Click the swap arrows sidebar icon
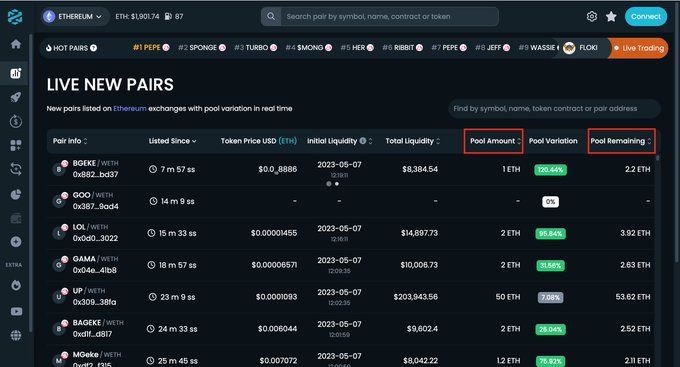This screenshot has width=680, height=367. pos(16,169)
